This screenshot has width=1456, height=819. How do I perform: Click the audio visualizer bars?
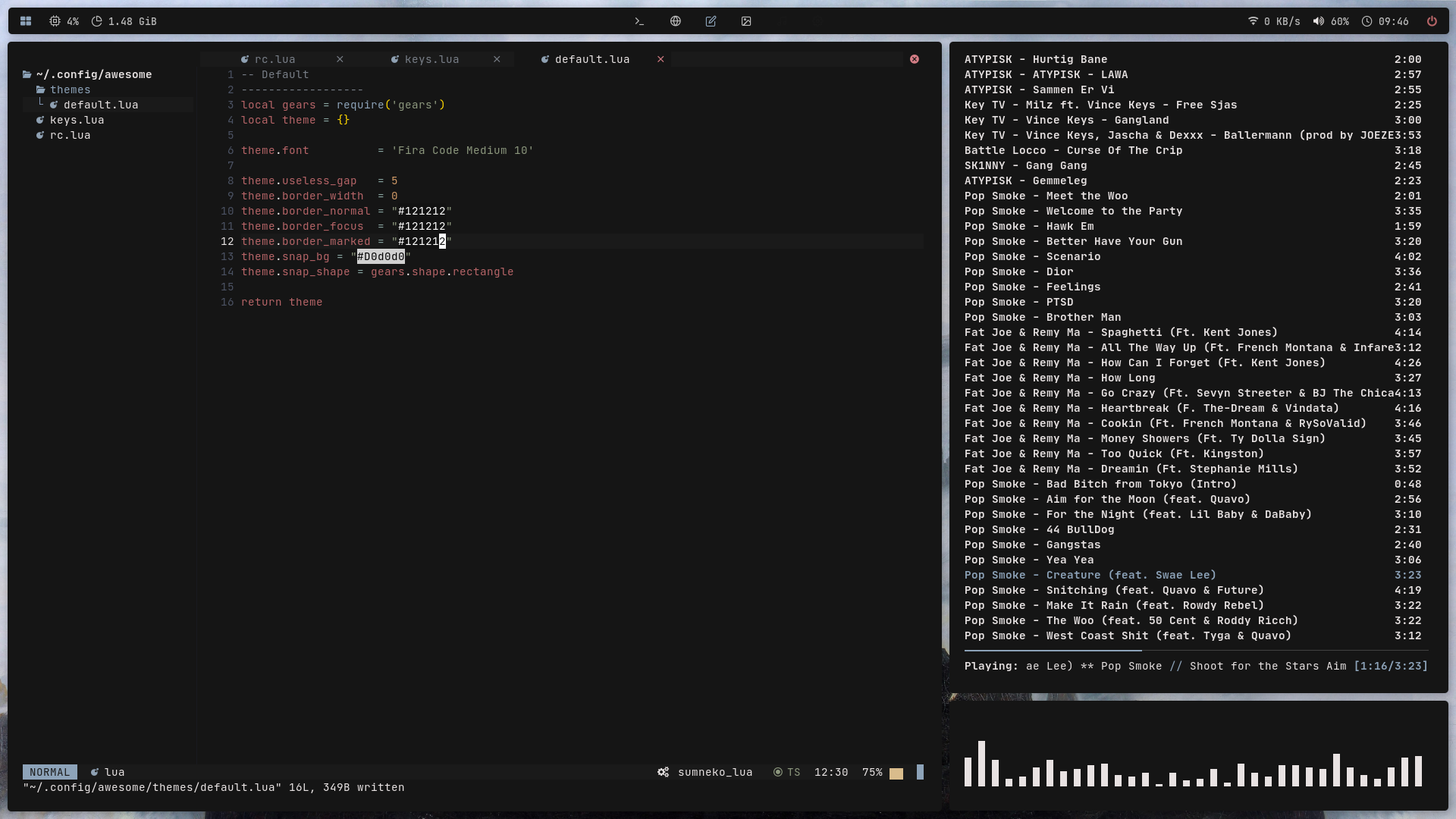[1193, 764]
